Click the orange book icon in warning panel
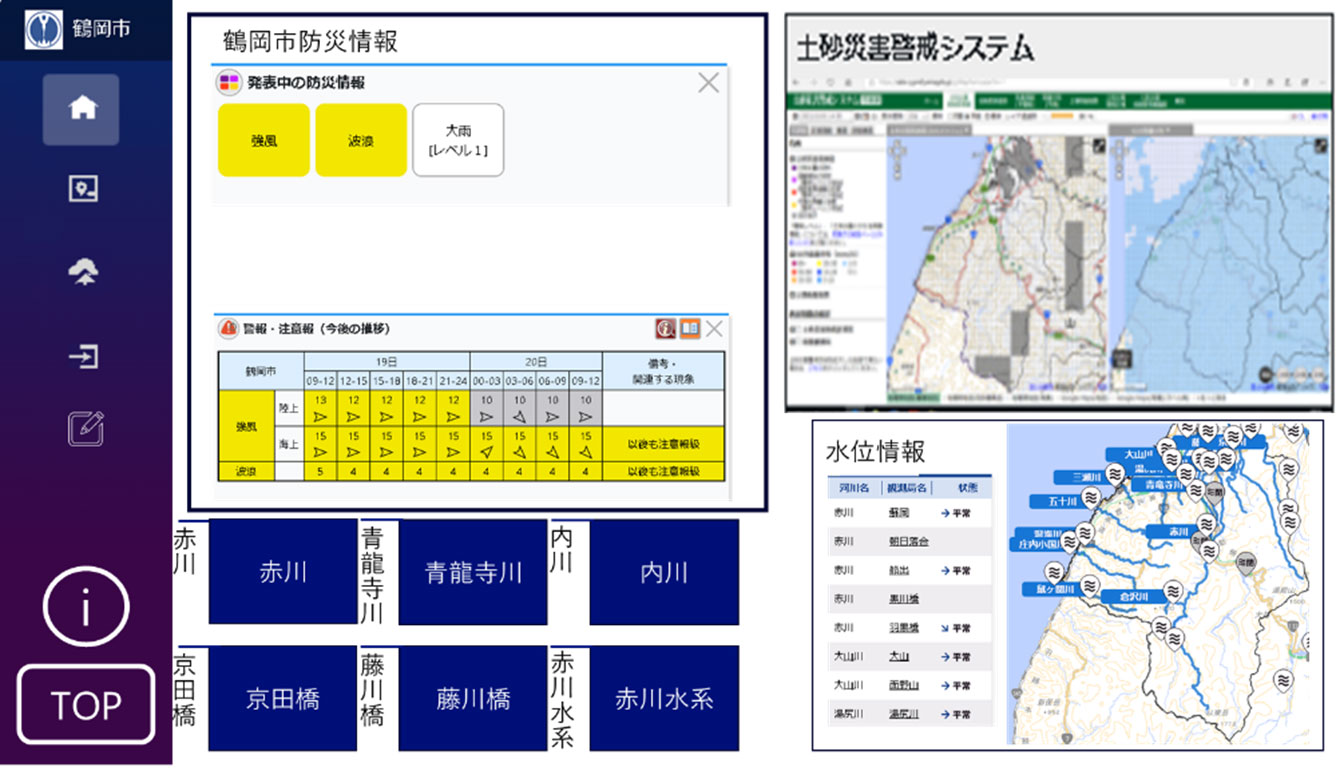Image resolution: width=1336 pixels, height=779 pixels. [x=690, y=328]
